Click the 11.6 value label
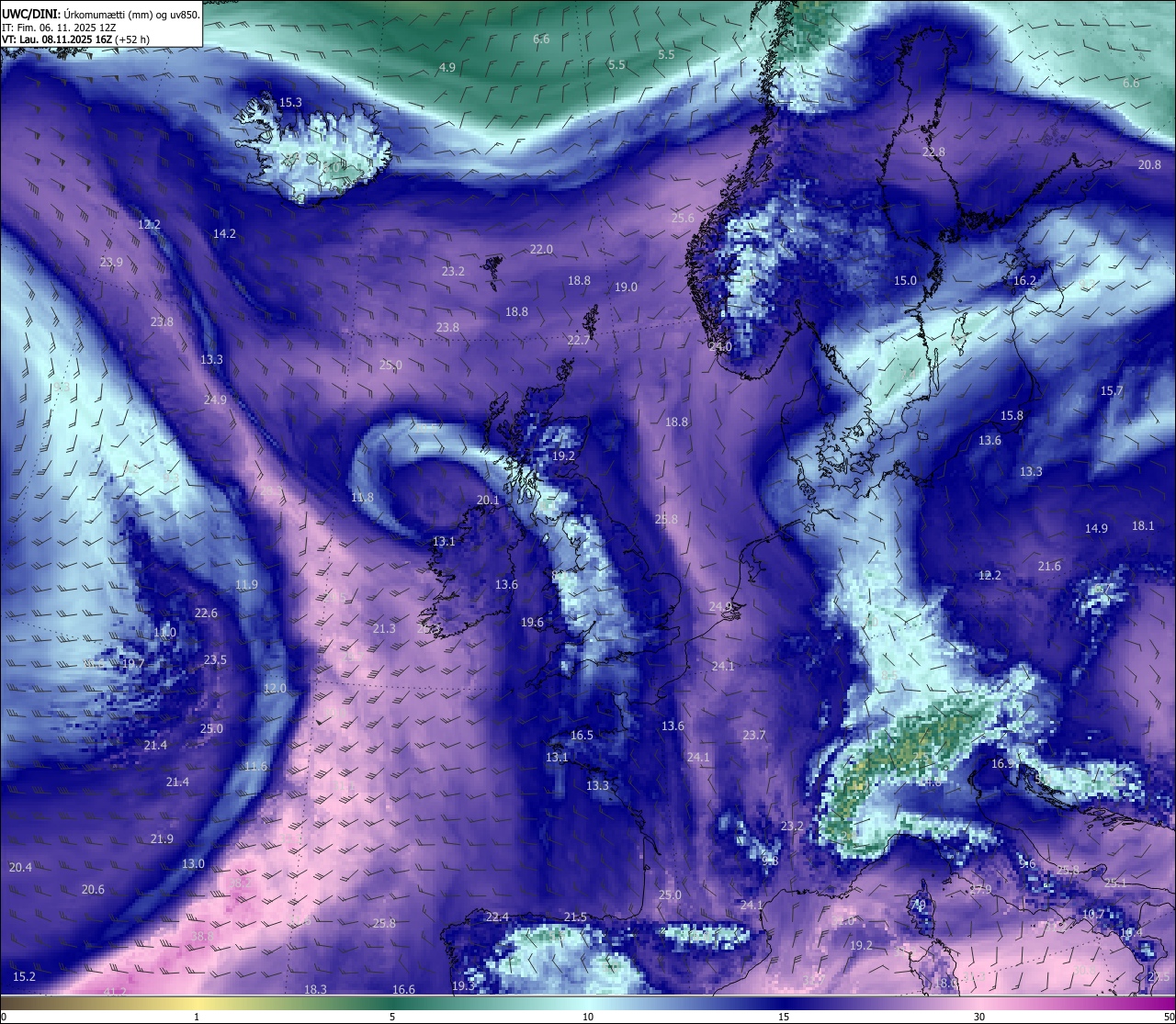Screen dimensions: 1176x1024 (x=255, y=767)
